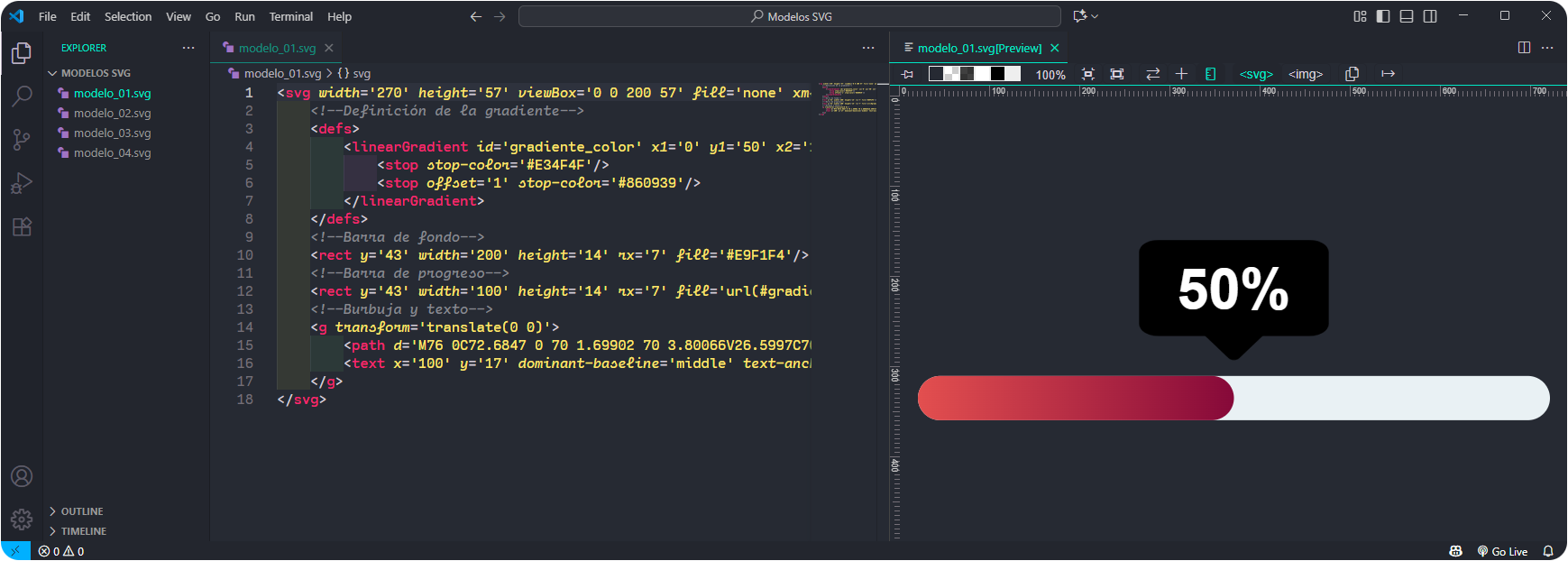Expand the OUTLINE section
Screen dimensions: 1568x561
(81, 511)
